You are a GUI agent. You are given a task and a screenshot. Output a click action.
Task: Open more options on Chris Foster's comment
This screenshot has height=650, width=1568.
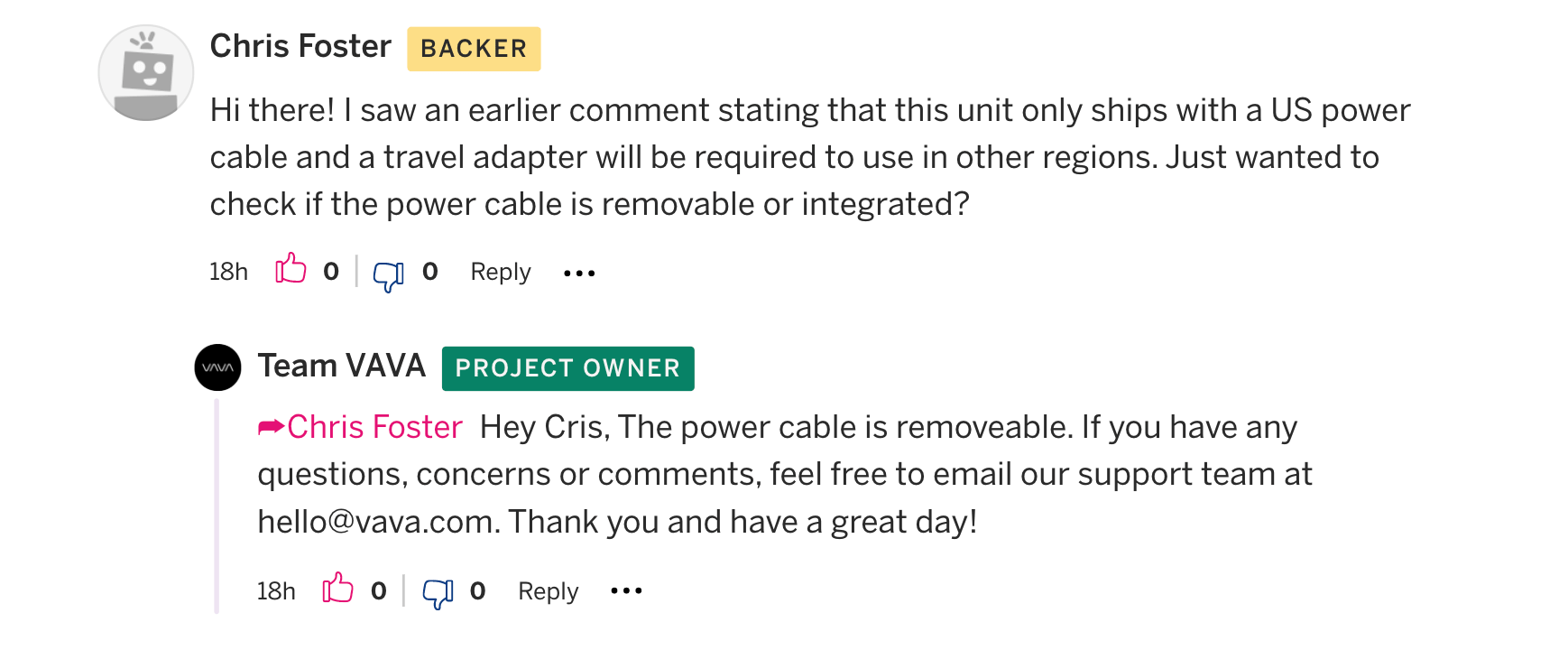[579, 273]
